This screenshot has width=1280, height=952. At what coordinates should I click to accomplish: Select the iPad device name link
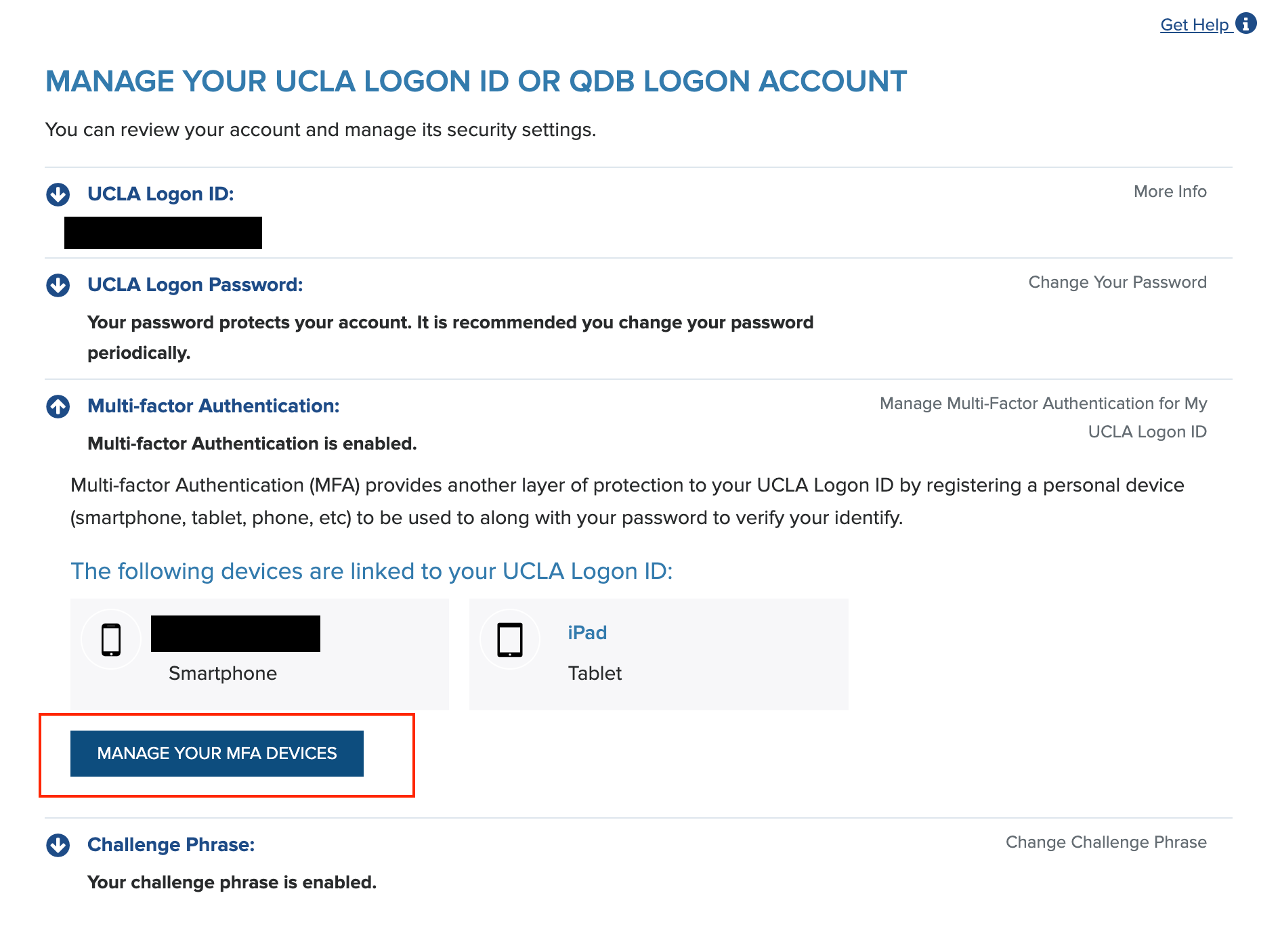pyautogui.click(x=587, y=632)
